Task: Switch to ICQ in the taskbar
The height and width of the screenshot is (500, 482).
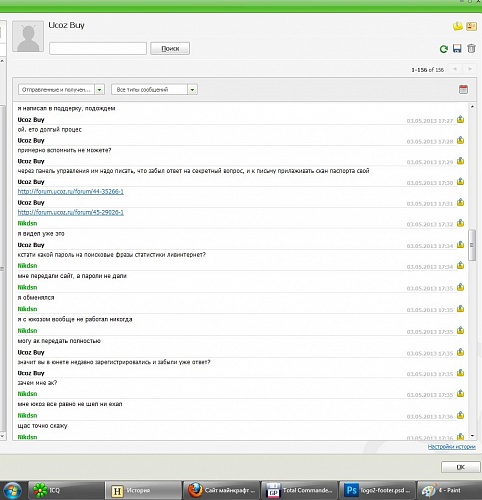Action: (x=66, y=490)
